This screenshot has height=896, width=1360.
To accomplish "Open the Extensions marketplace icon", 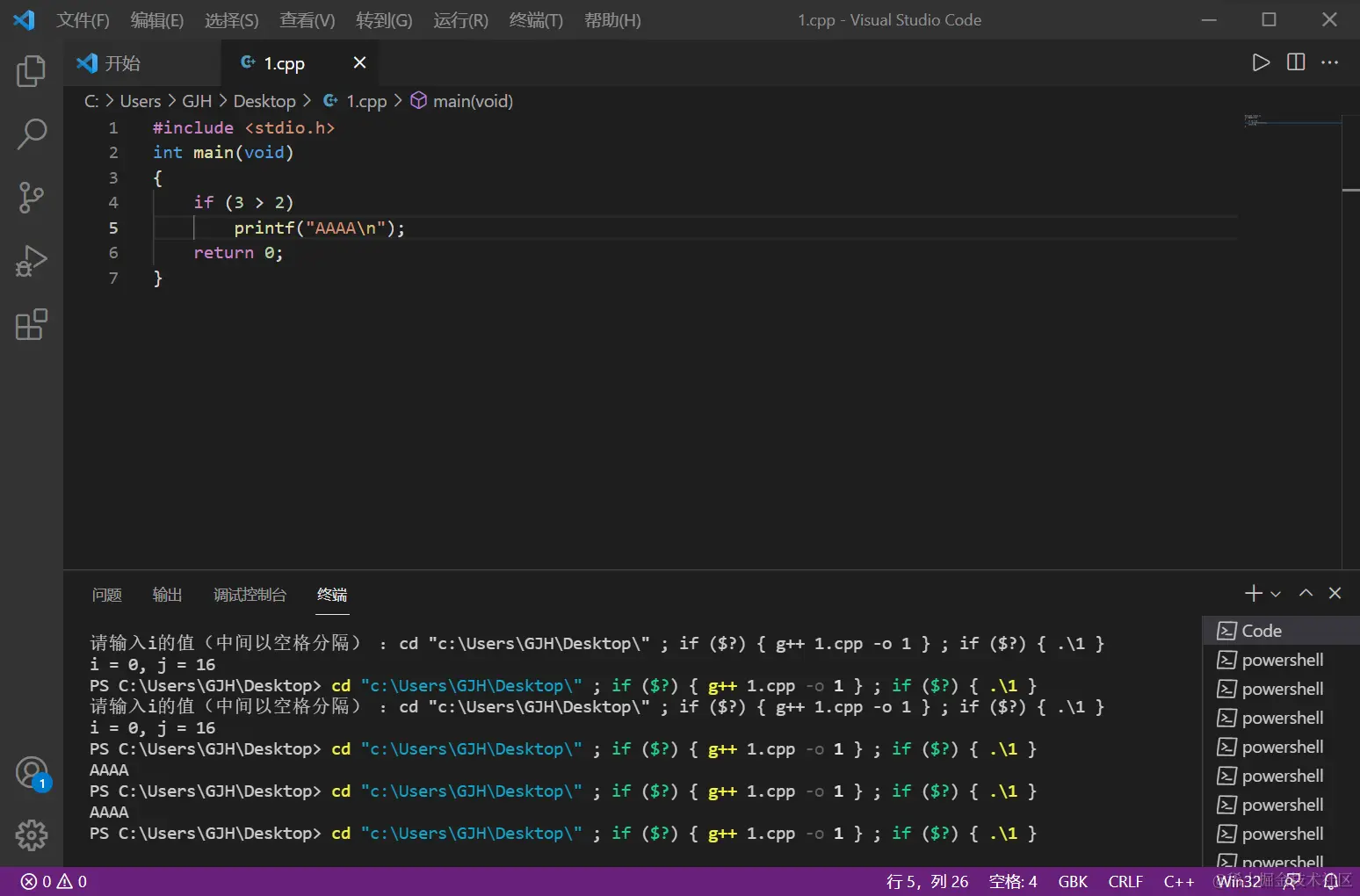I will point(31,324).
